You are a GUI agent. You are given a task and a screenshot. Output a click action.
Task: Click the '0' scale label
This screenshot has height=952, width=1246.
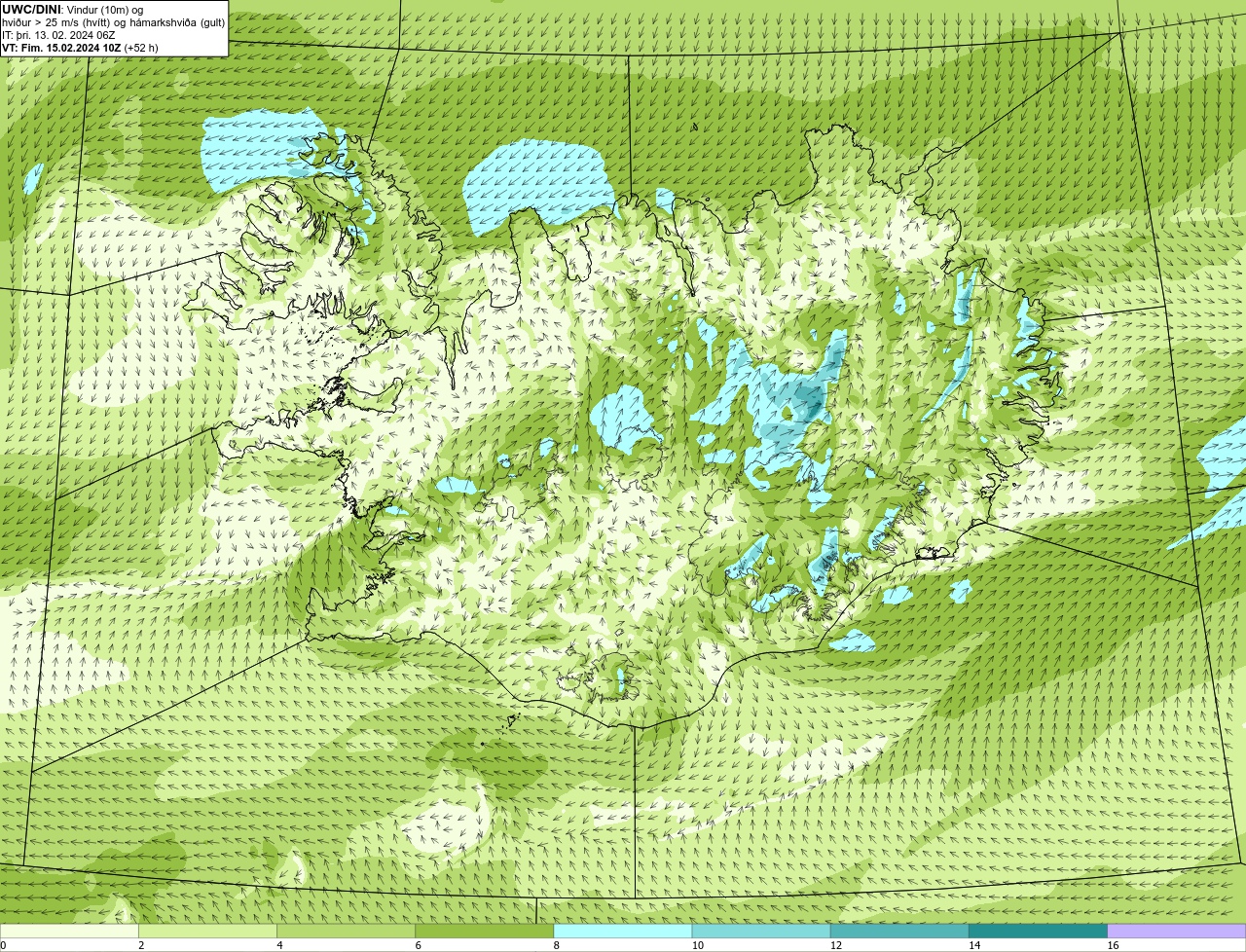(3, 945)
